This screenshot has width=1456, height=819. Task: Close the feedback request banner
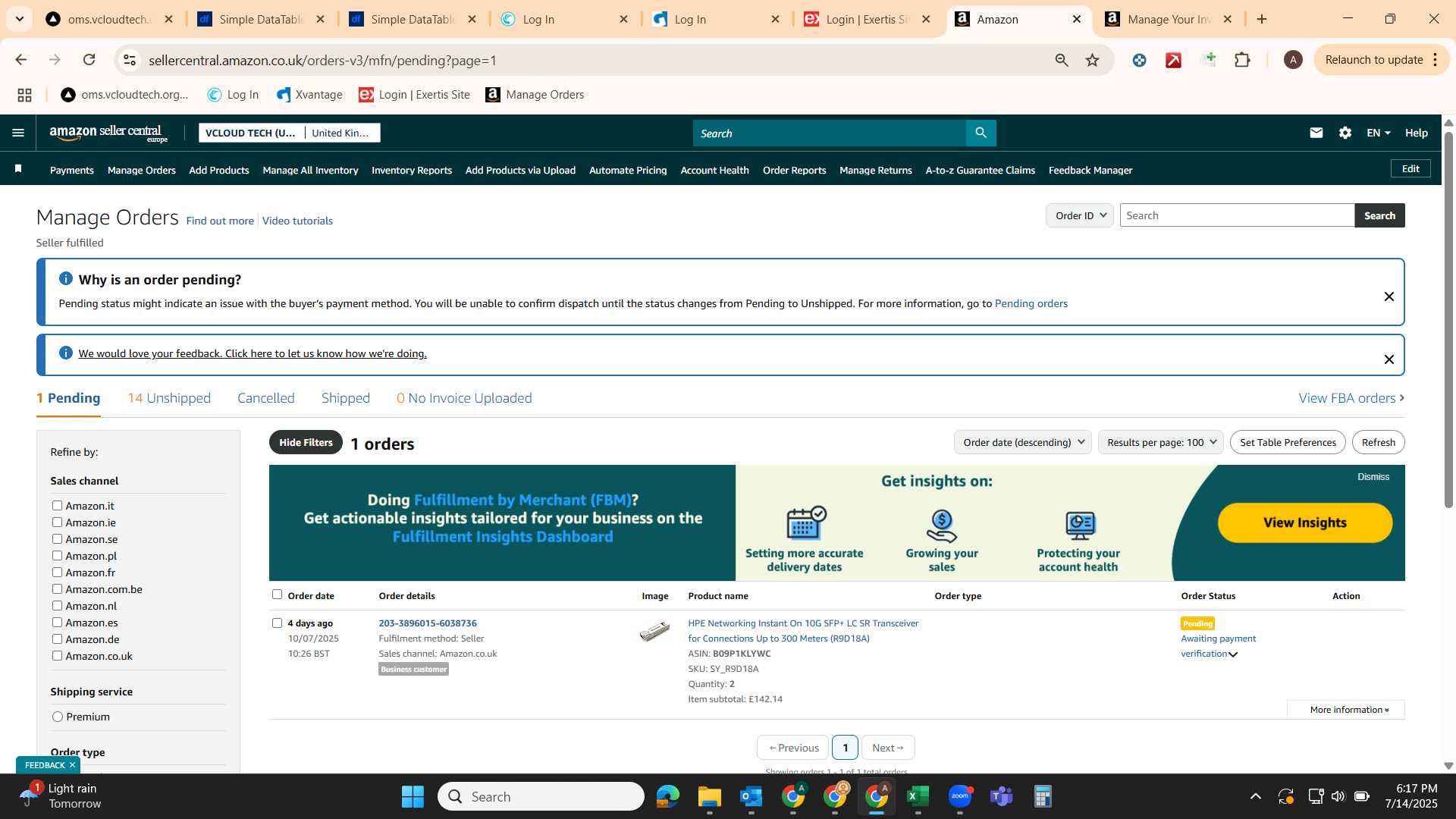coord(1389,359)
